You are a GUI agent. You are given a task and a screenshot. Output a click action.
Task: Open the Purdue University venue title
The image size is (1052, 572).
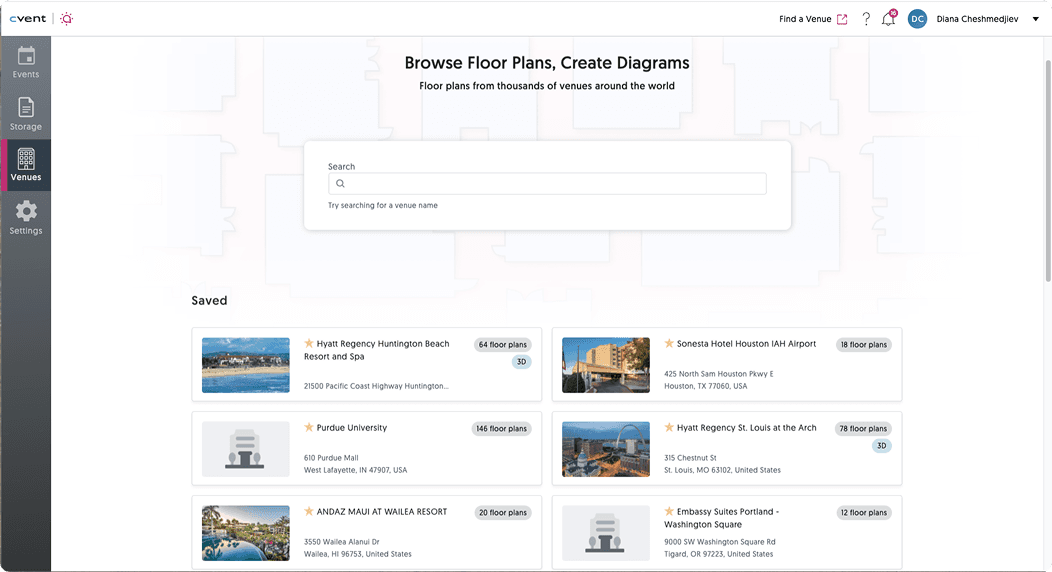352,427
